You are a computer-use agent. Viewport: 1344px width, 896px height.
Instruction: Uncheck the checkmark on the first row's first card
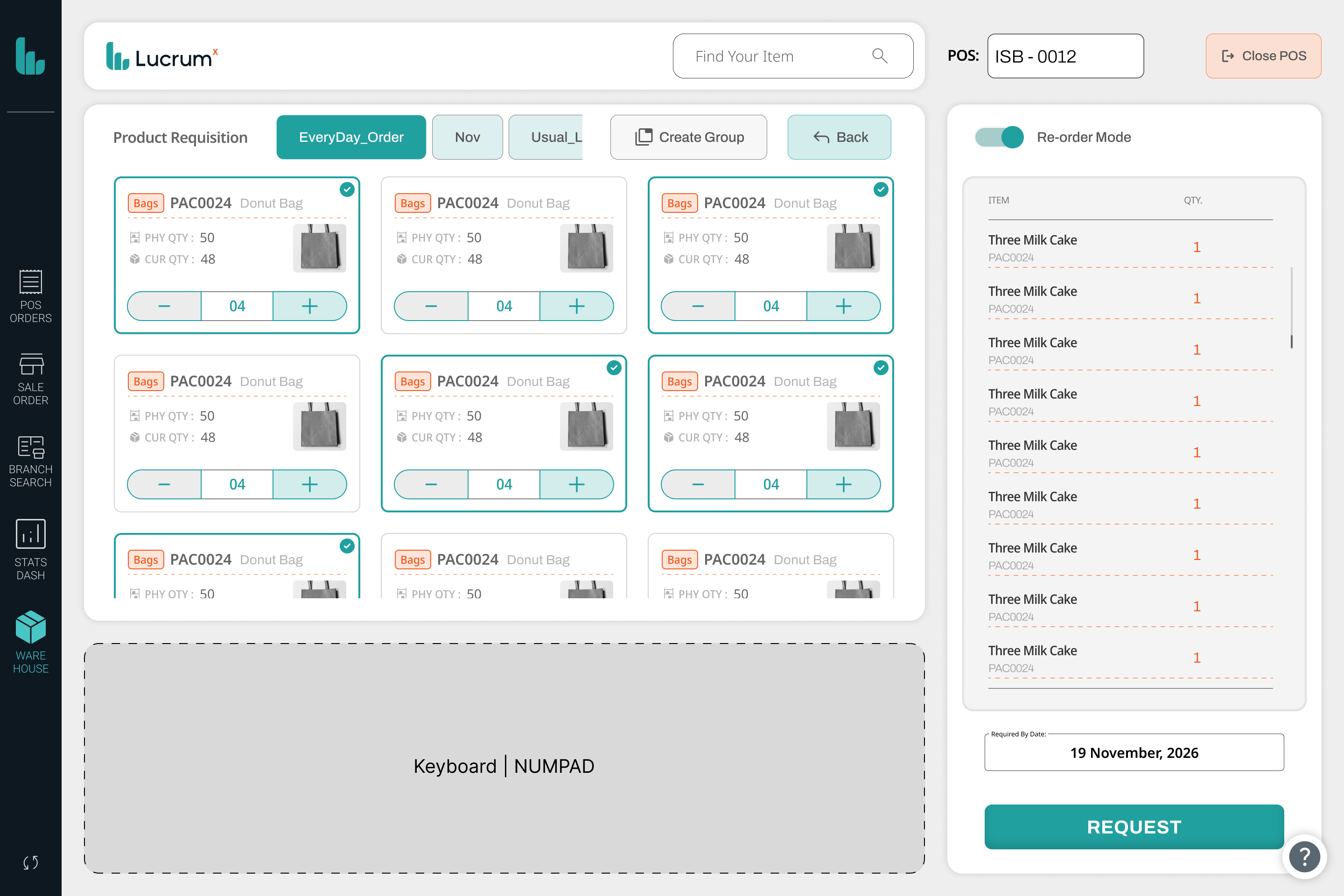[347, 189]
